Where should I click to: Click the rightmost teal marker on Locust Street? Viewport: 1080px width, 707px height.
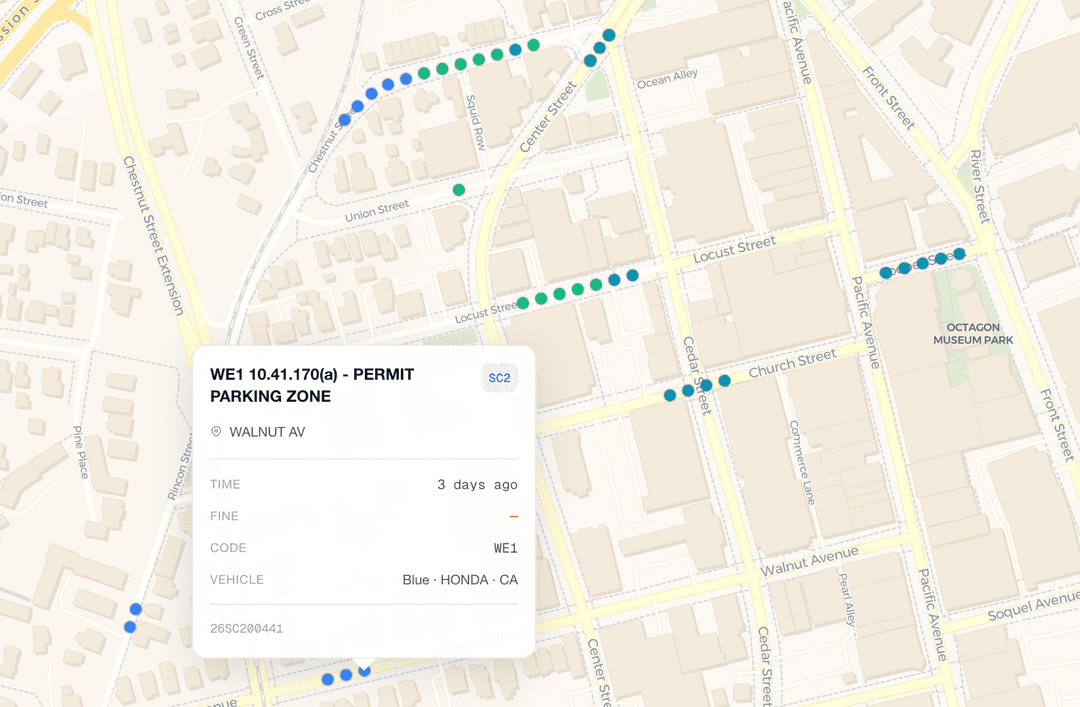632,275
